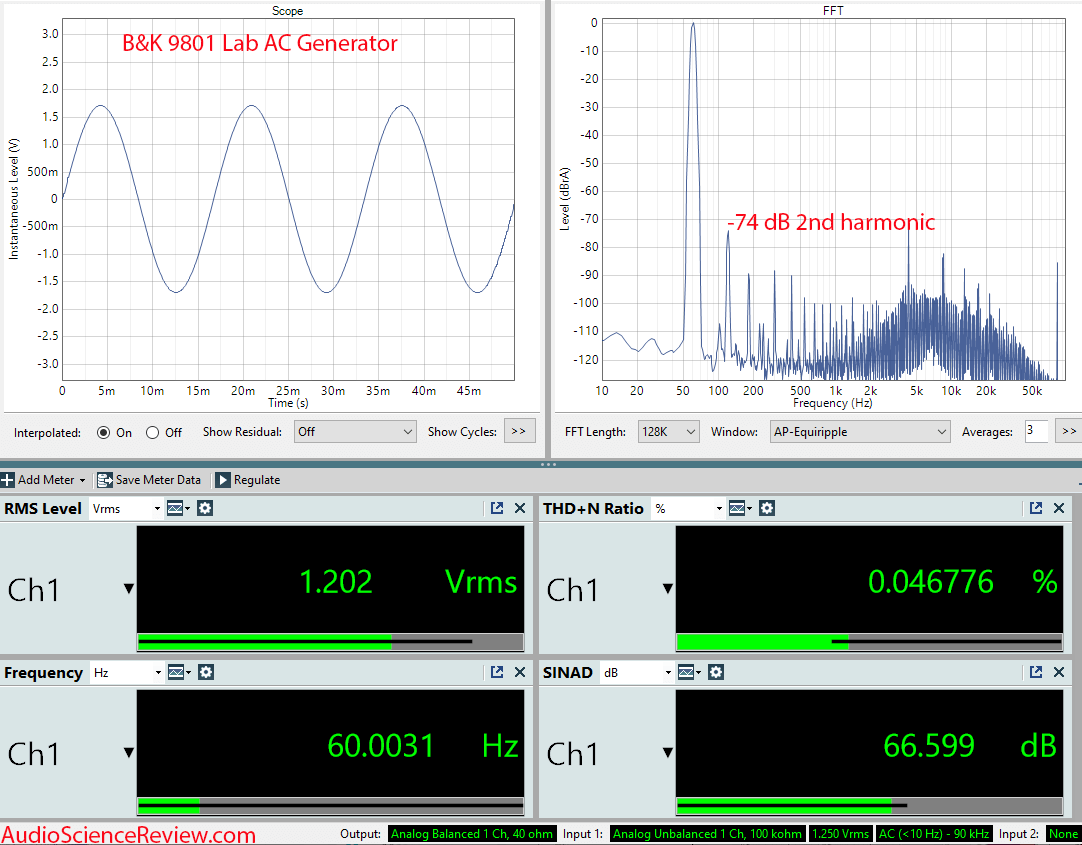
Task: Click SINAD green bar meter
Action: point(869,806)
